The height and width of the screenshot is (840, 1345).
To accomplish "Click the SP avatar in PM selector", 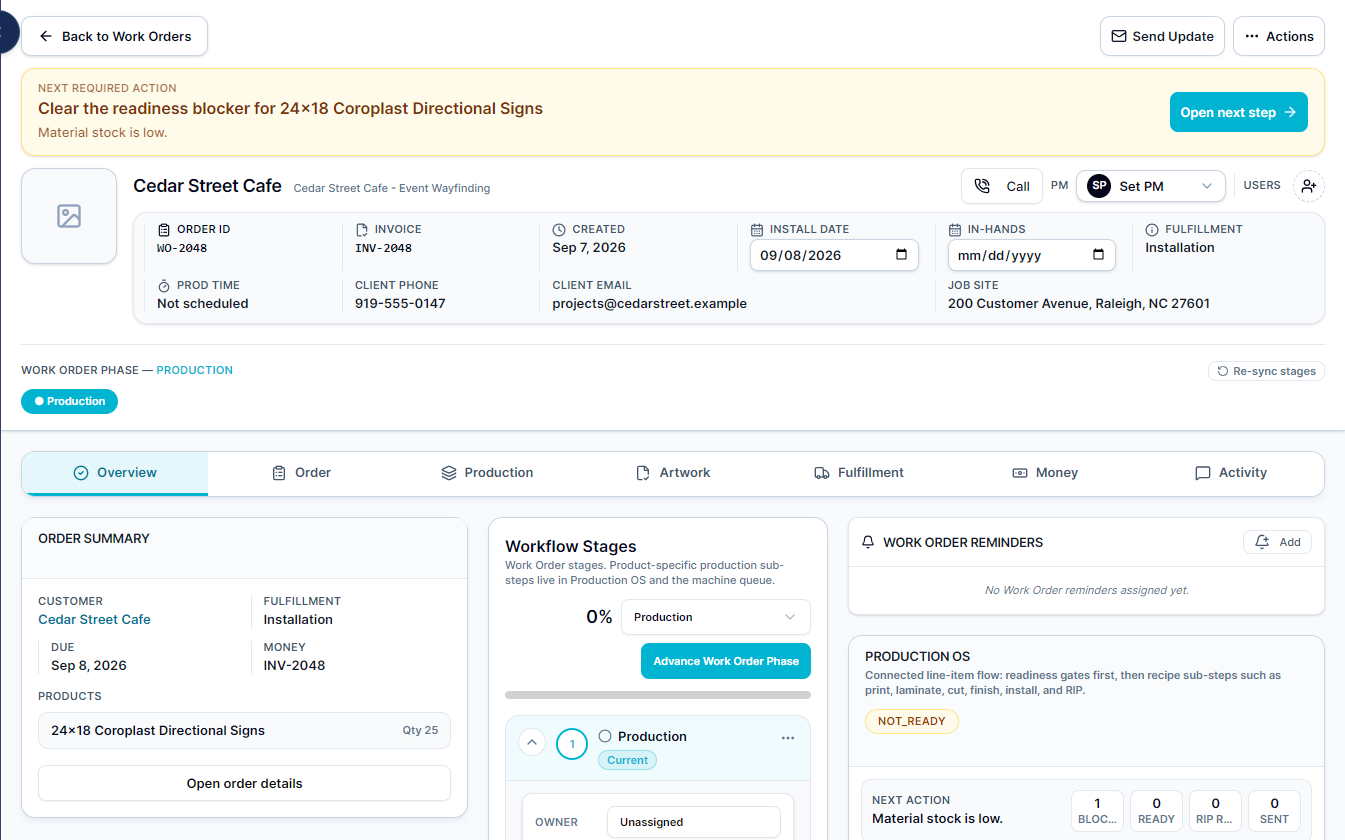I will [1099, 186].
